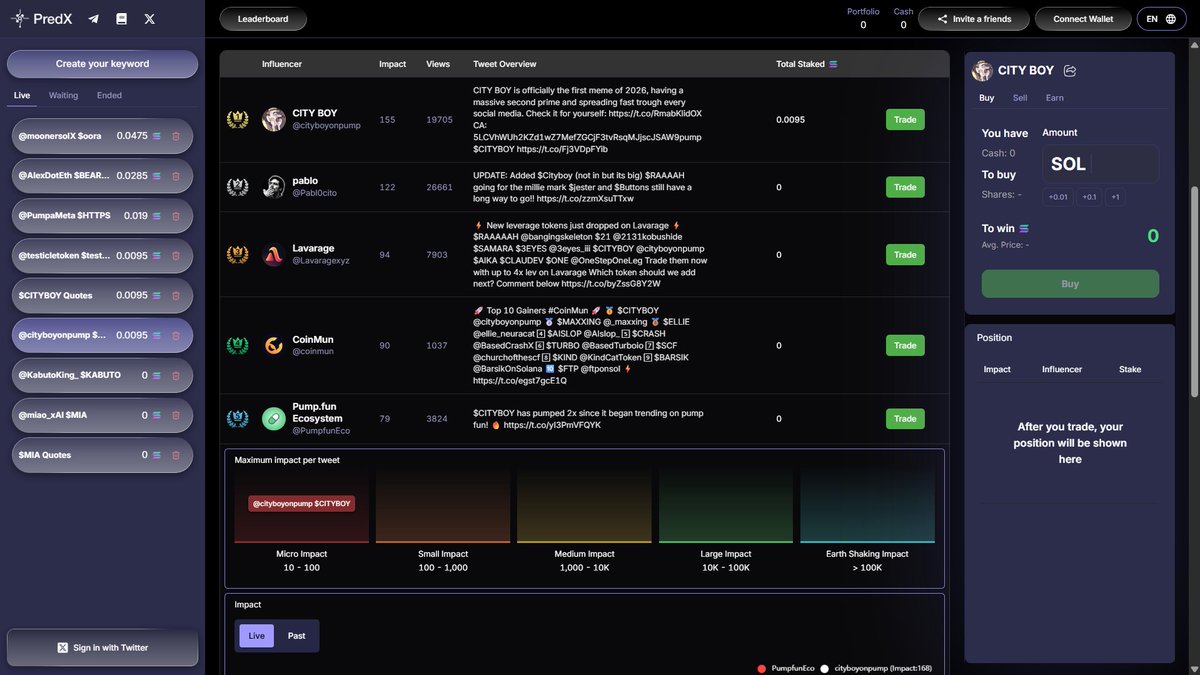Click CITY BOY avatar in trade panel
This screenshot has height=675, width=1200.
click(982, 71)
